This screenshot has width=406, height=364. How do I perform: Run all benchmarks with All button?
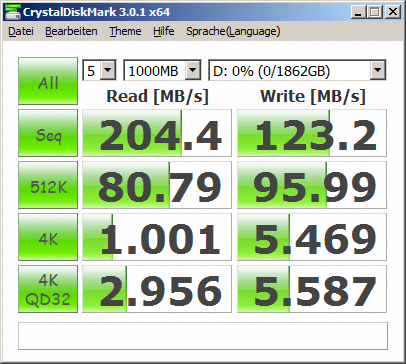pyautogui.click(x=48, y=81)
